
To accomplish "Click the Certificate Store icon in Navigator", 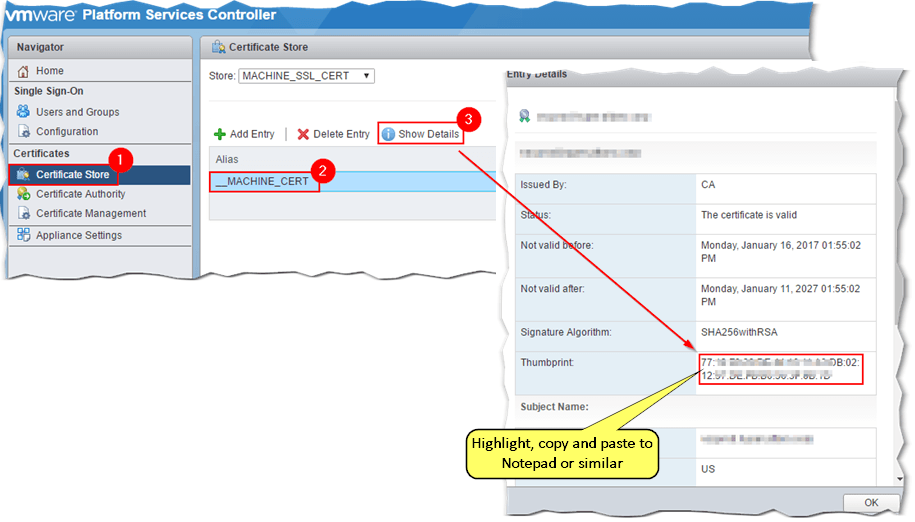I will [23, 174].
